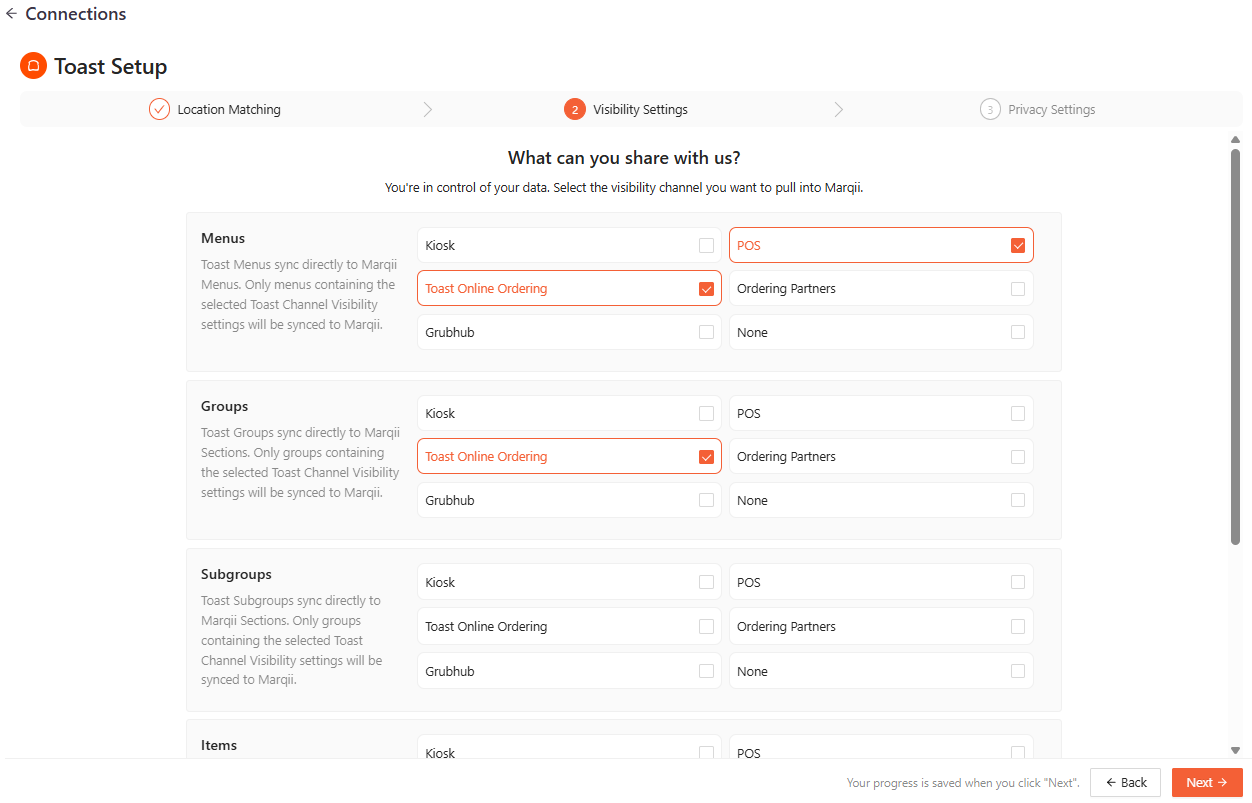Viewport: 1252px width, 803px height.
Task: Open the Location Matching step tab
Action: (x=229, y=110)
